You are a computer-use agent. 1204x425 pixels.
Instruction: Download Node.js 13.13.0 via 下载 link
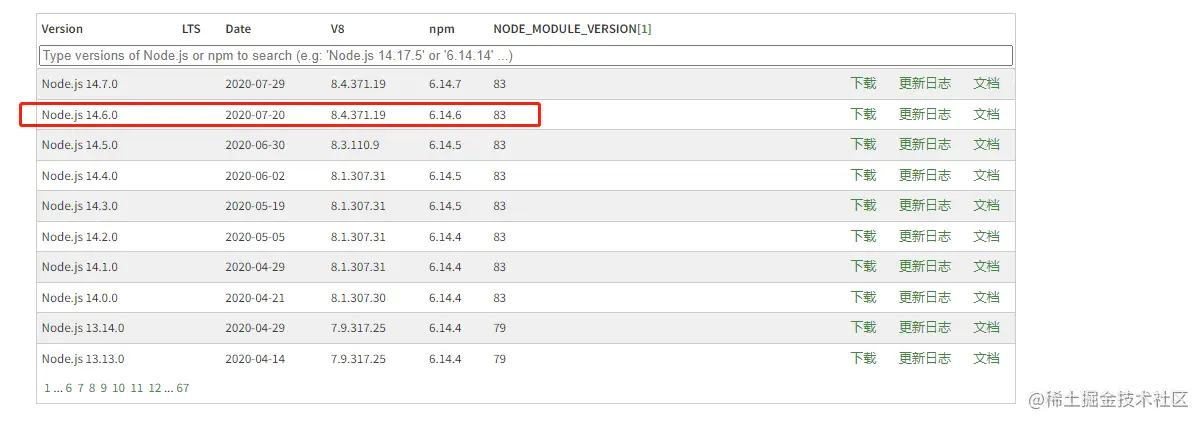[863, 359]
